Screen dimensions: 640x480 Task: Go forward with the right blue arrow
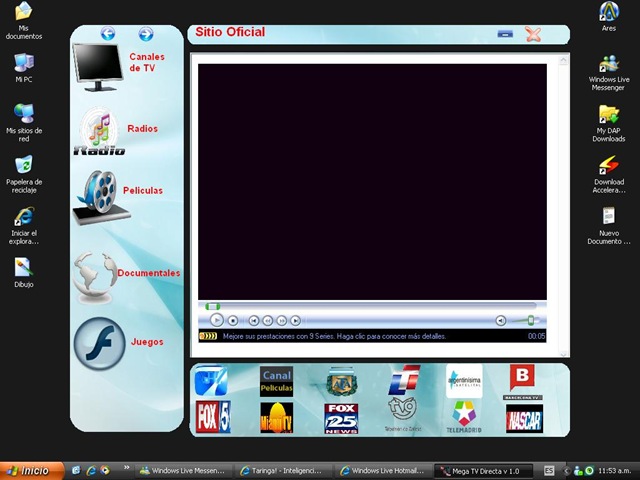[x=146, y=34]
